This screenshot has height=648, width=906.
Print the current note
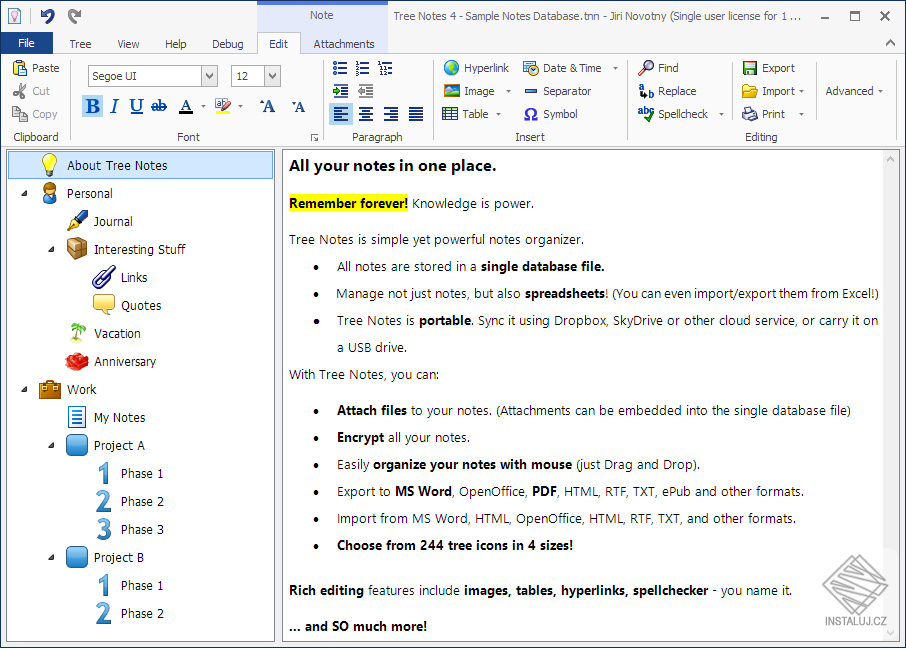coord(763,114)
